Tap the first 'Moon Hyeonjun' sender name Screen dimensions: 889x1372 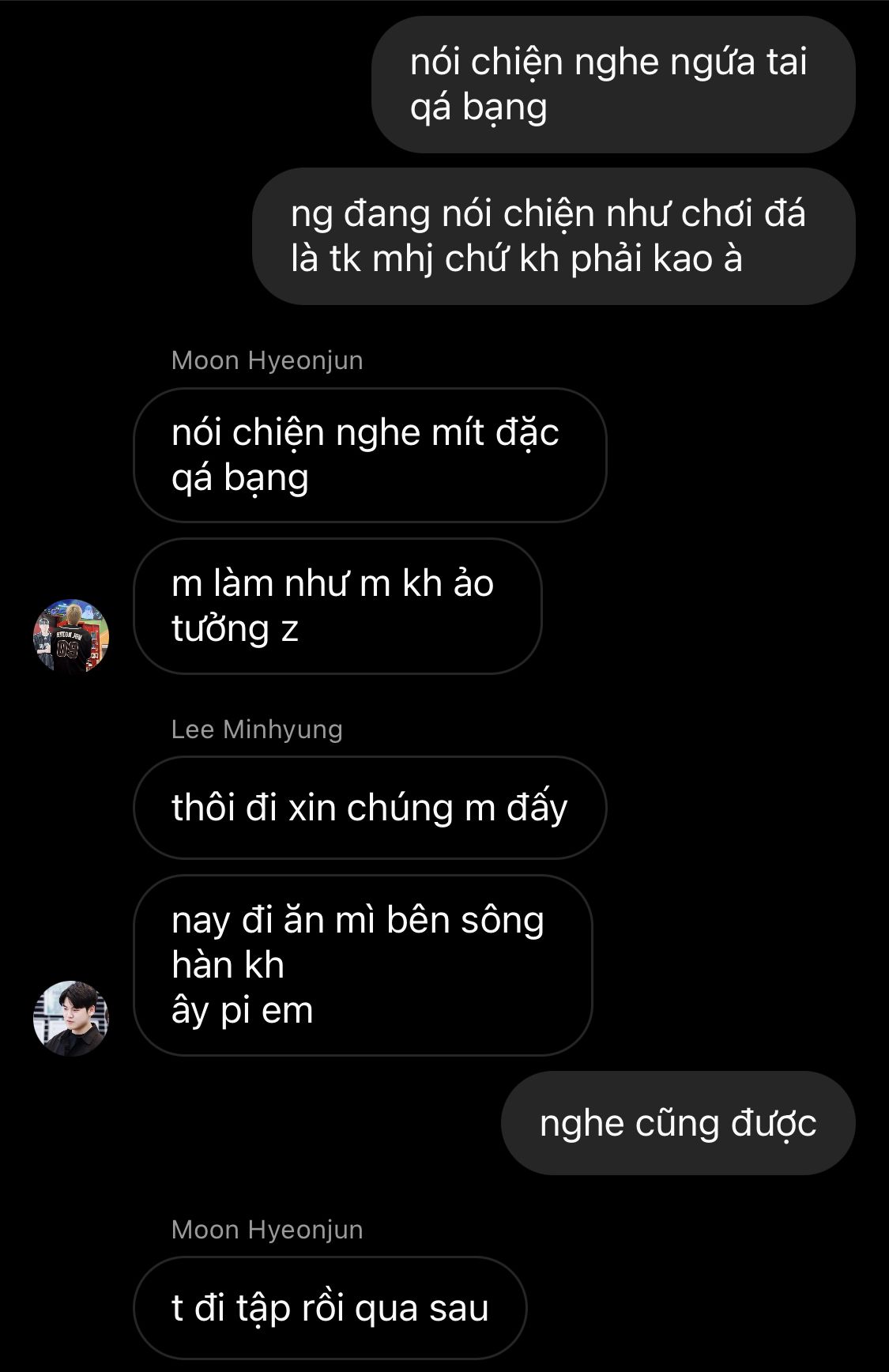click(x=267, y=360)
